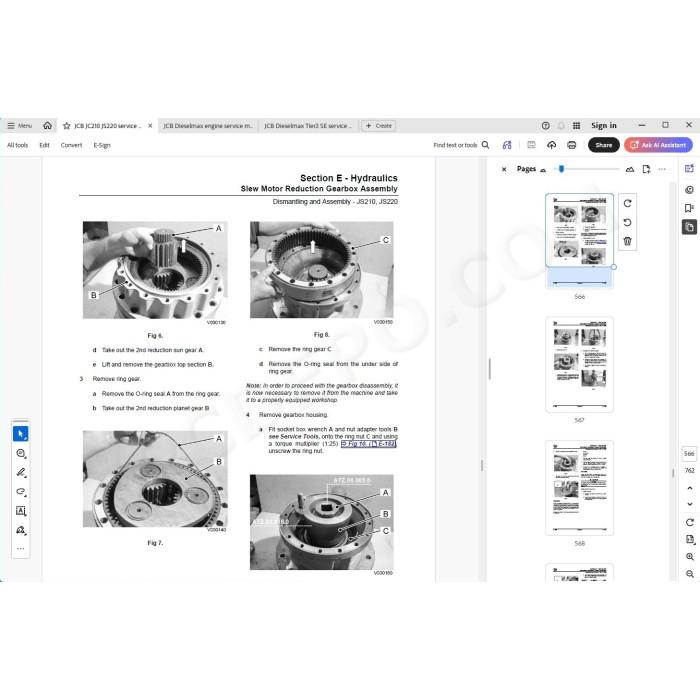Screen dimensions: 700x700
Task: Click the upload to cloud icon
Action: pyautogui.click(x=551, y=145)
